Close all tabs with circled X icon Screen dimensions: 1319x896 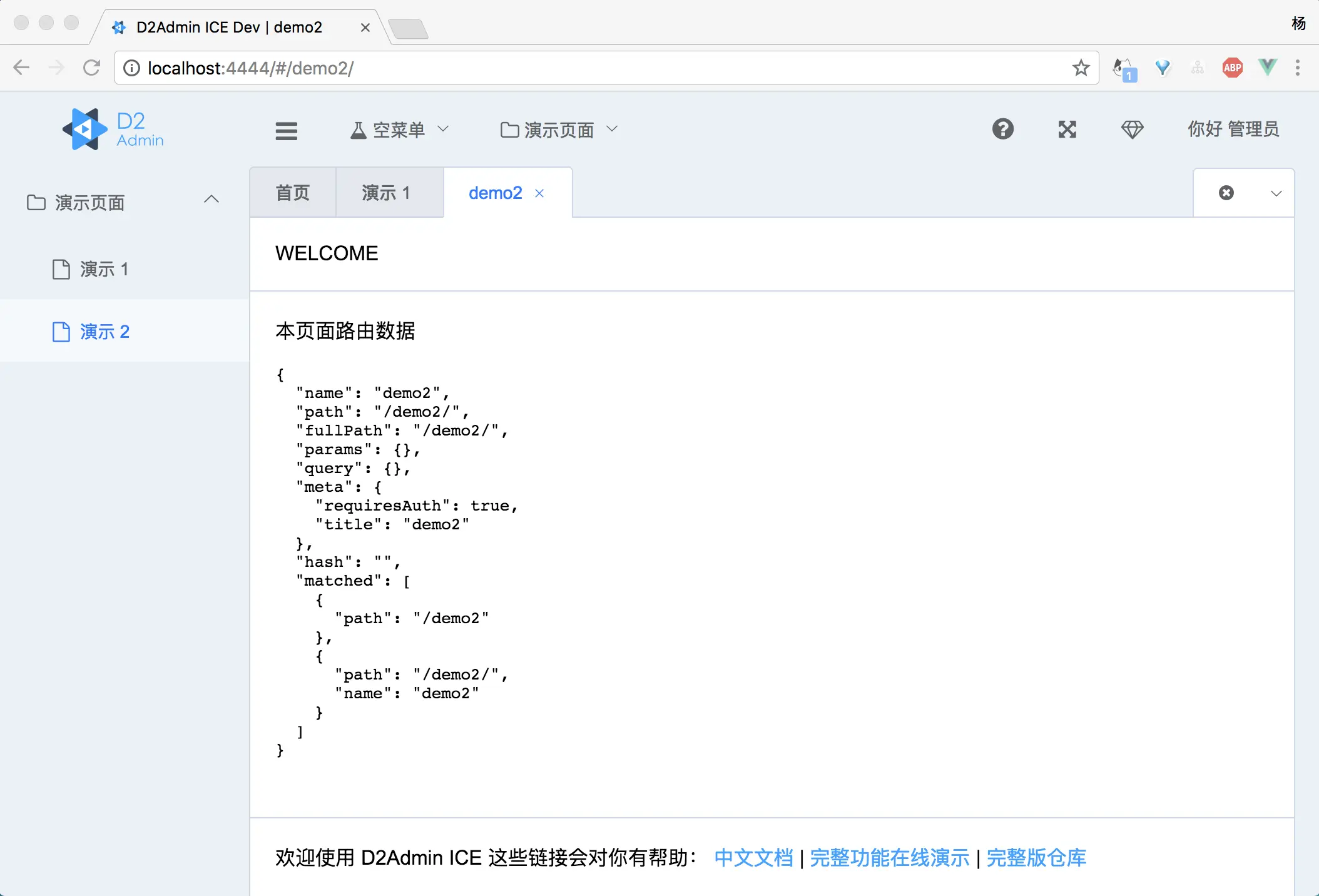click(1226, 193)
